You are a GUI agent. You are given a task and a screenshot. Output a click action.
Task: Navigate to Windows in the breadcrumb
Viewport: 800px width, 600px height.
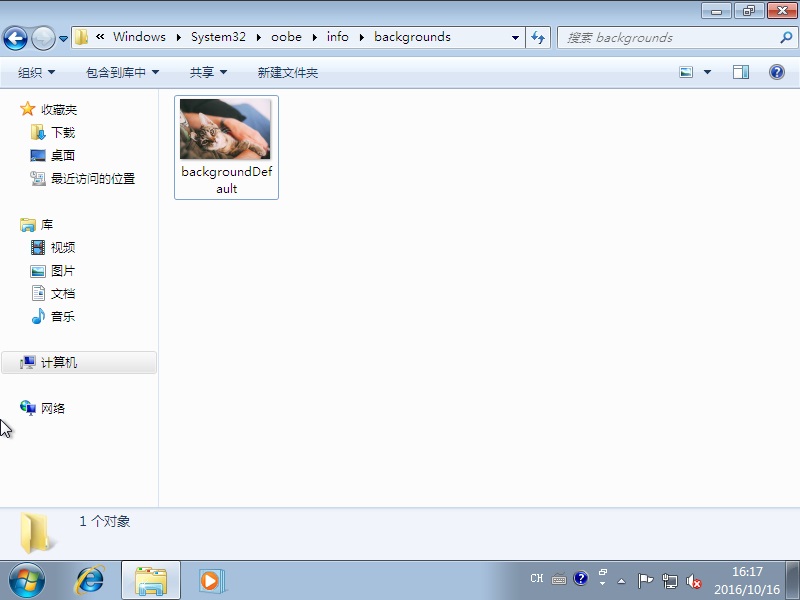tap(139, 37)
